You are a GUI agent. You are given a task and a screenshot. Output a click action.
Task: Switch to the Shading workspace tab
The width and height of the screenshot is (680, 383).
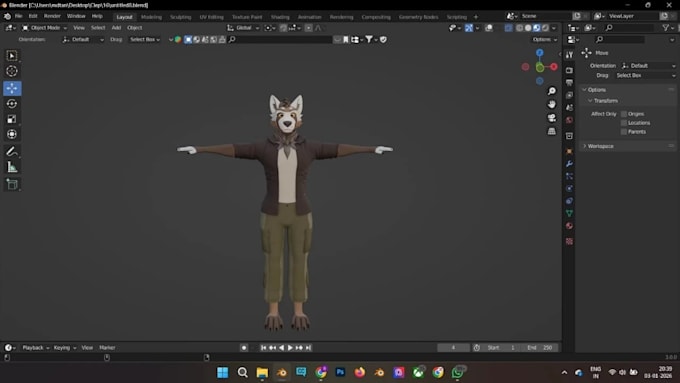(x=280, y=17)
